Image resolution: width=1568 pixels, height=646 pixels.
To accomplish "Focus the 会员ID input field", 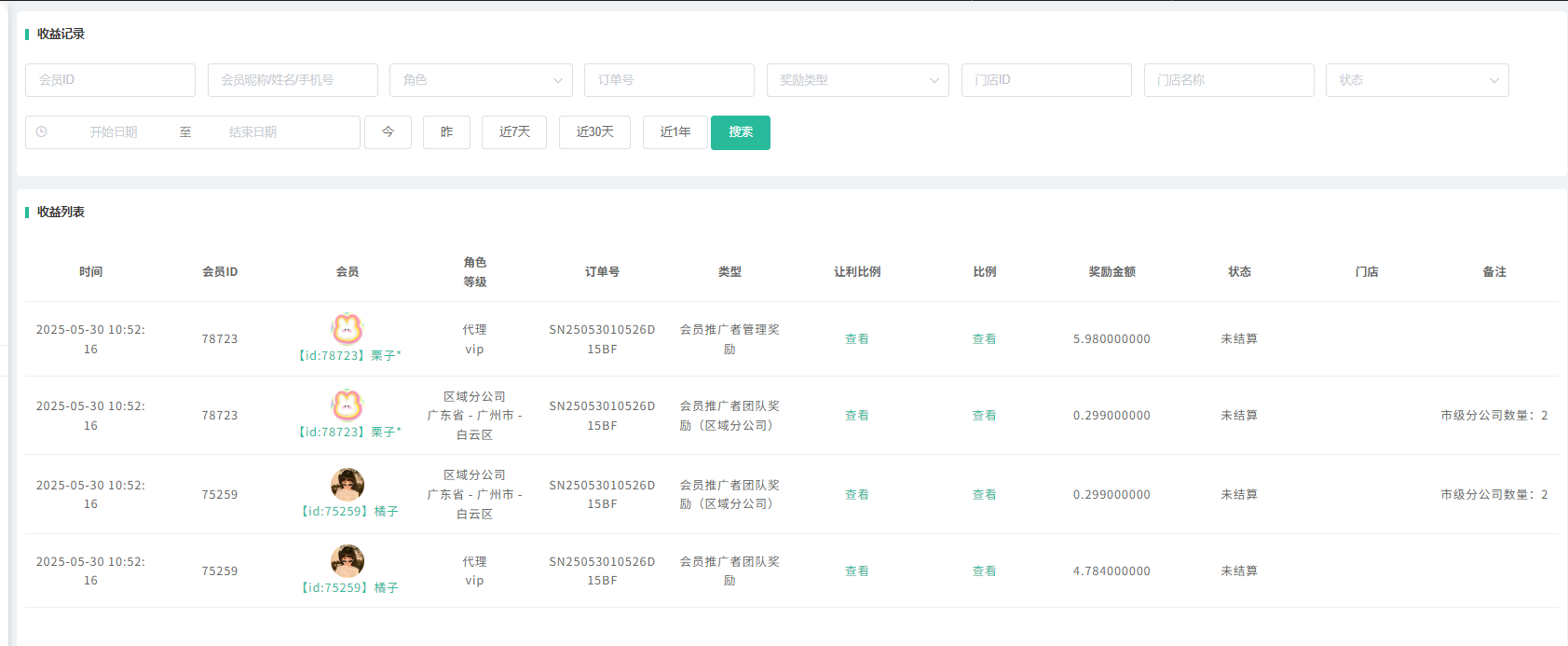I will click(110, 80).
